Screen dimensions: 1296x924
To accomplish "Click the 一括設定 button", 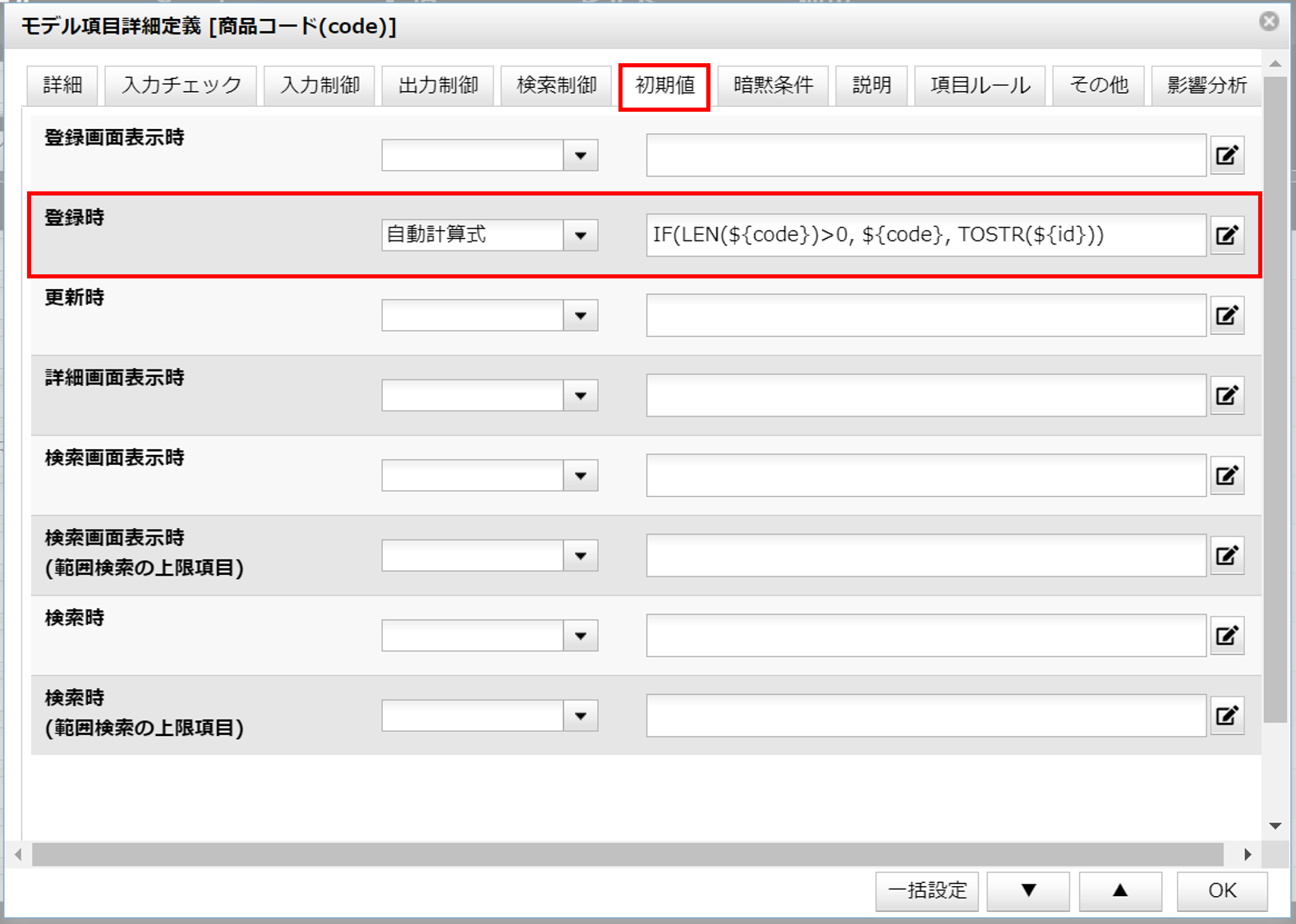I will pyautogui.click(x=927, y=891).
